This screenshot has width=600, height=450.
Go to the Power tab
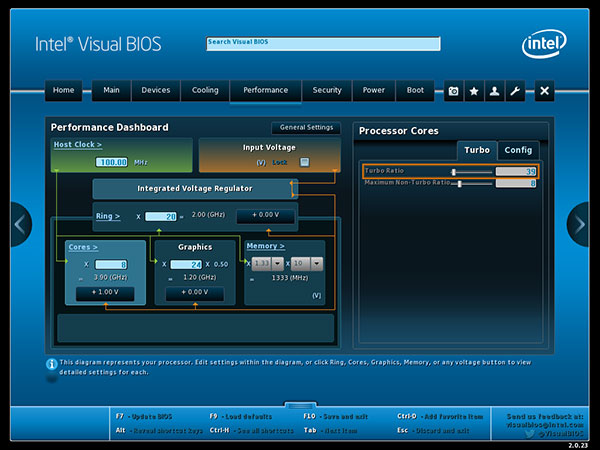click(x=373, y=90)
